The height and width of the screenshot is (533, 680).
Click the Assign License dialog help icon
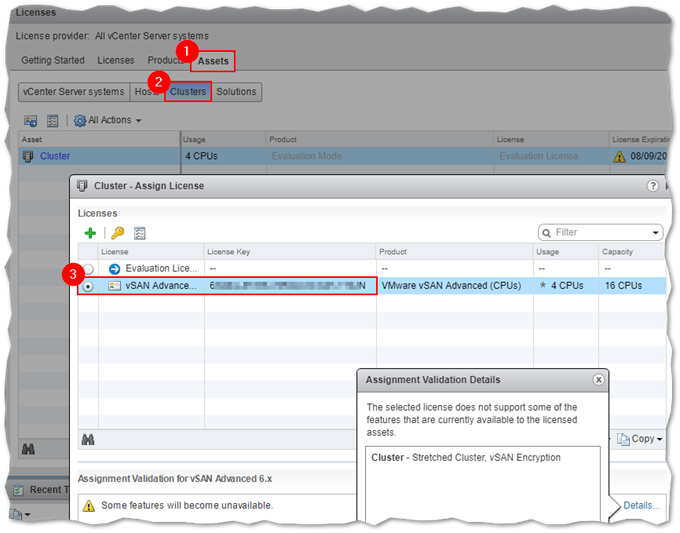coord(652,186)
